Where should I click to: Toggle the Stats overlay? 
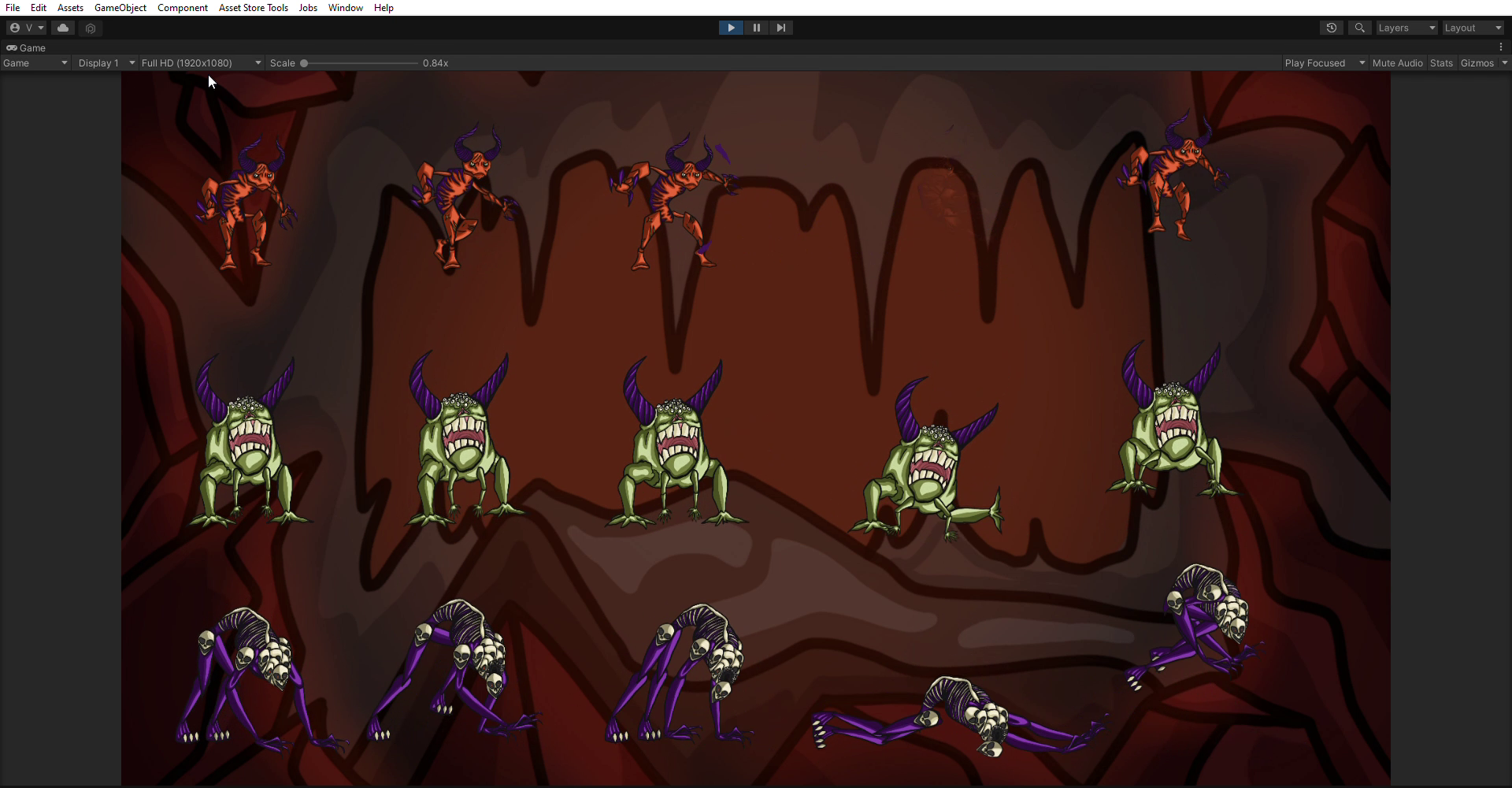click(x=1441, y=63)
